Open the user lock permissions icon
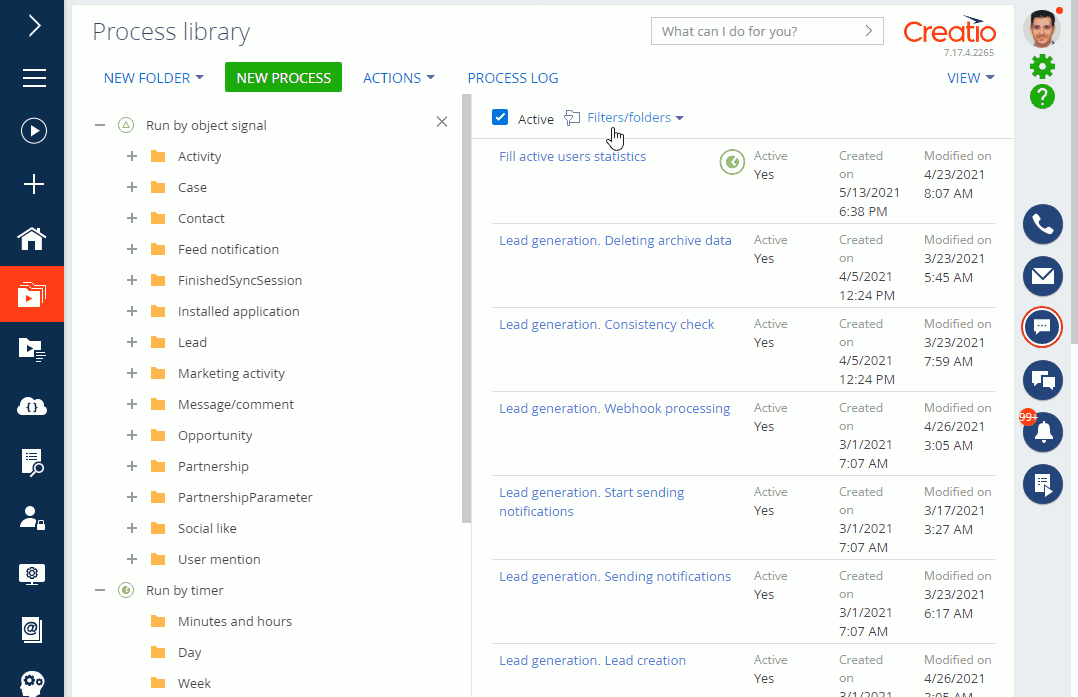Screen dimensions: 1078x697 point(32,518)
